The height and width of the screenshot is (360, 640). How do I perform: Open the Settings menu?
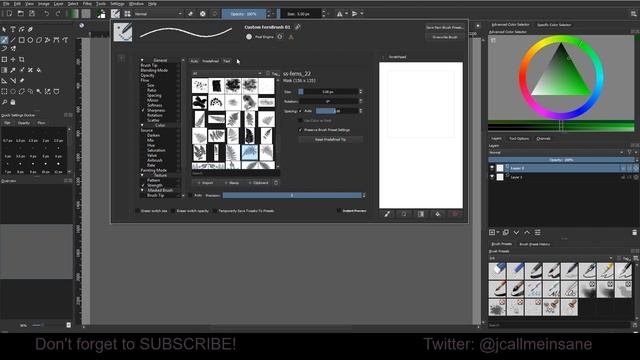coord(117,4)
